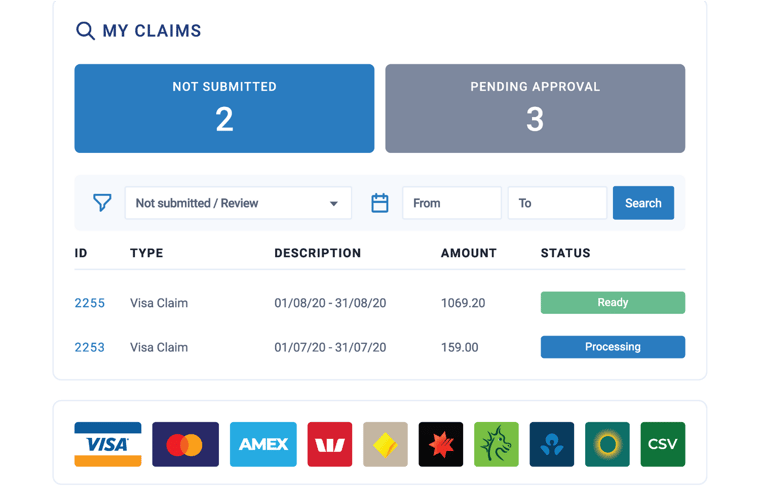Image resolution: width=760 pixels, height=488 pixels.
Task: Select the red Westpac W logo
Action: [330, 444]
